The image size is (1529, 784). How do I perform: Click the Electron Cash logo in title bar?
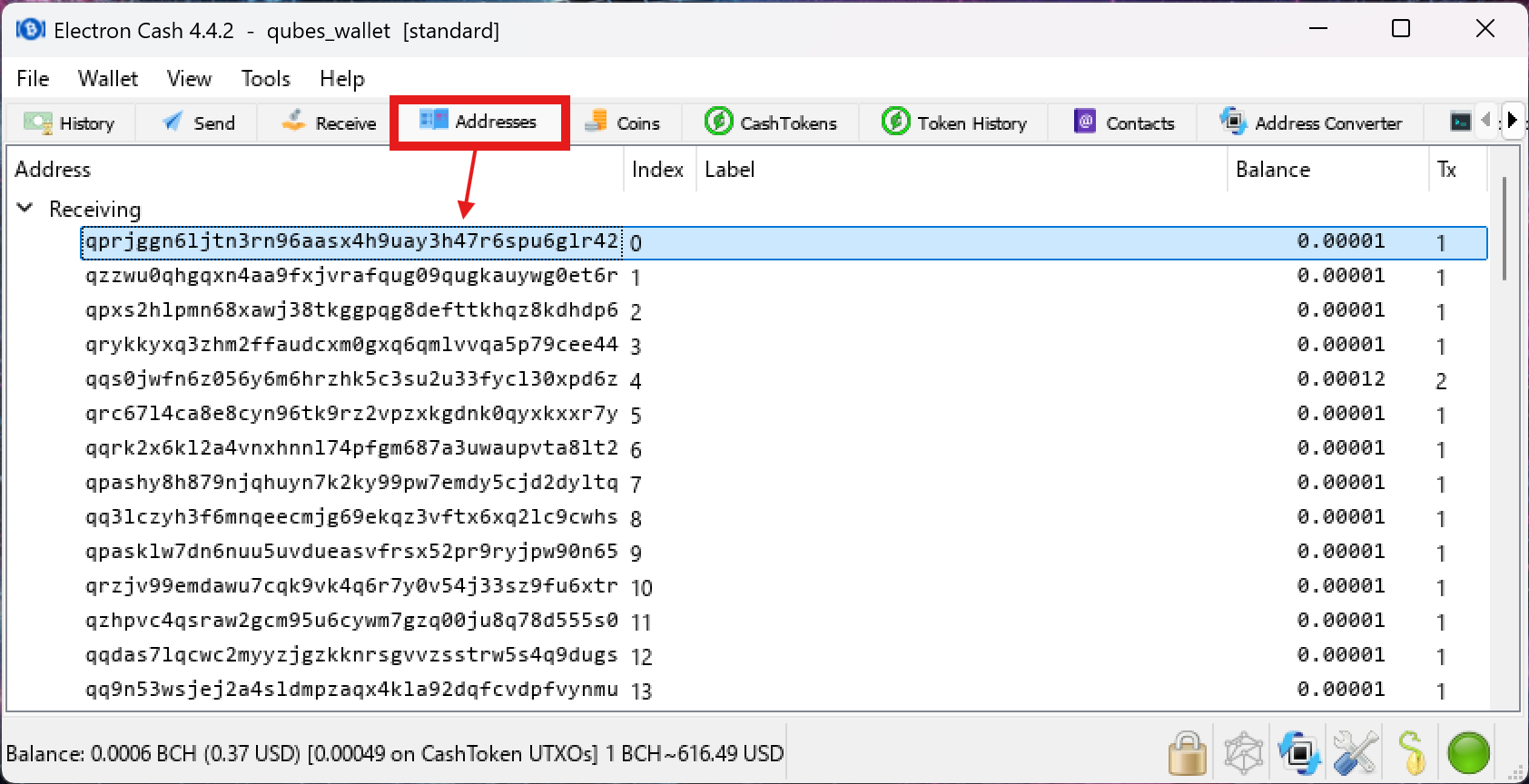30,30
